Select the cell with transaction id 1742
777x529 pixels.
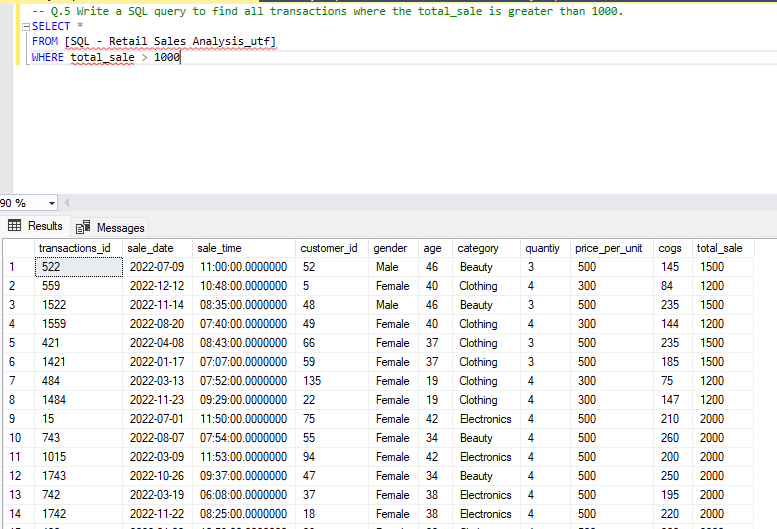coord(78,514)
